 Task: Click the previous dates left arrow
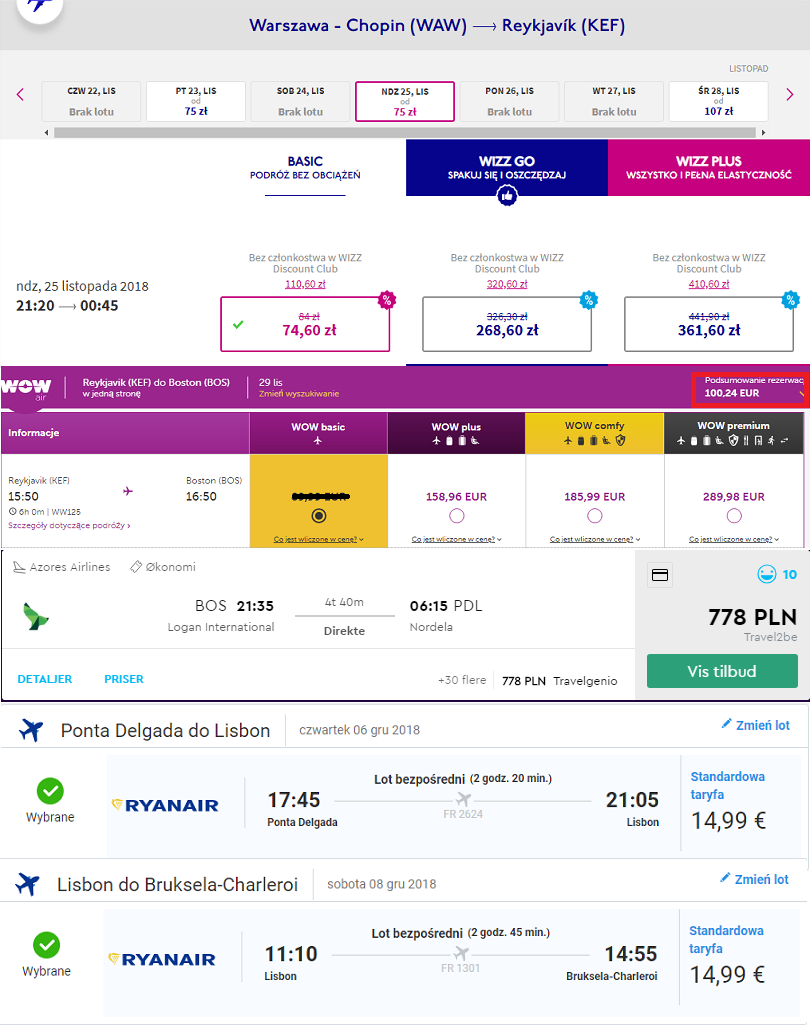coord(20,94)
